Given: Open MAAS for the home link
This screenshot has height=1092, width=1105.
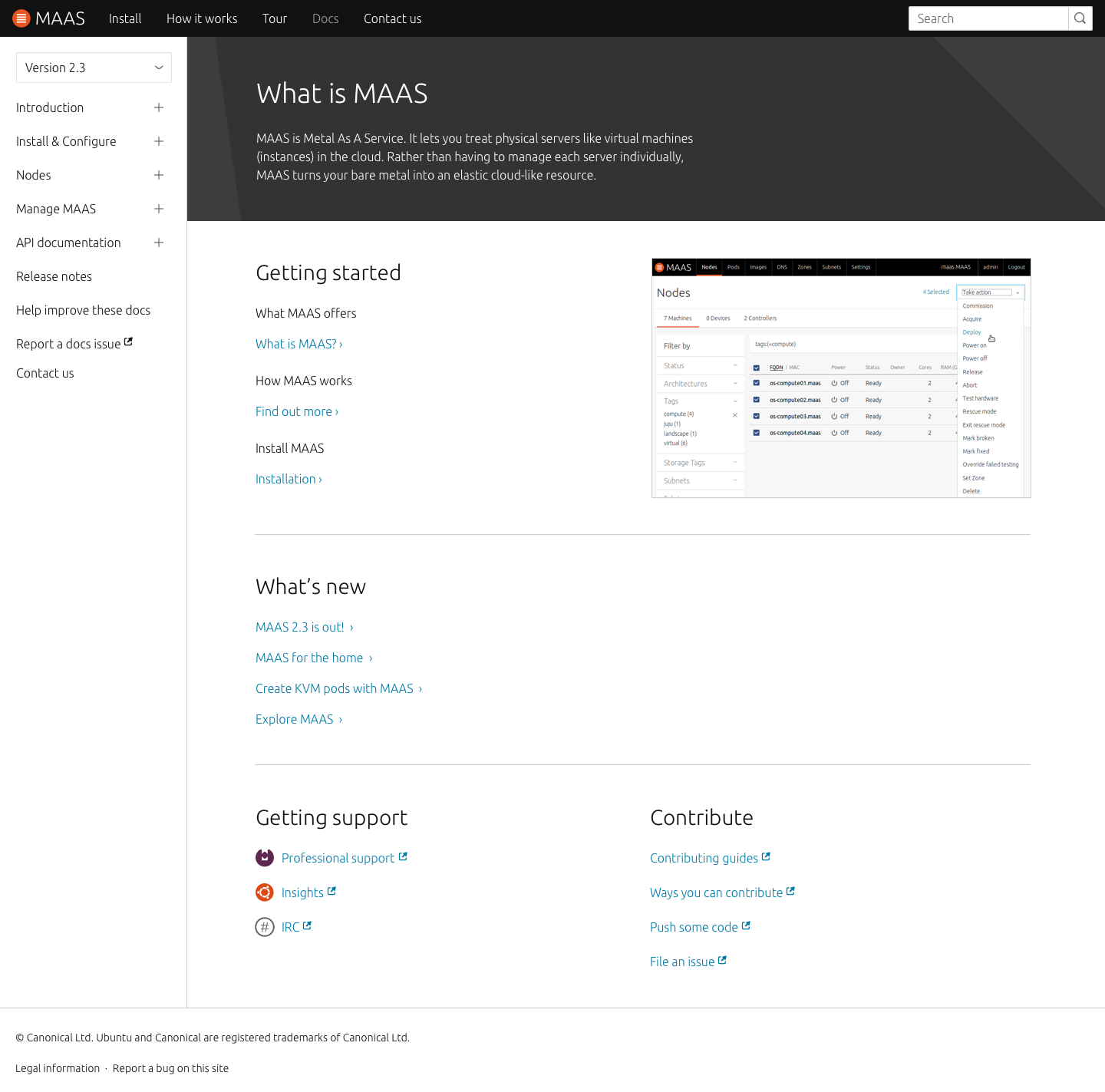Looking at the screenshot, I should pos(314,658).
